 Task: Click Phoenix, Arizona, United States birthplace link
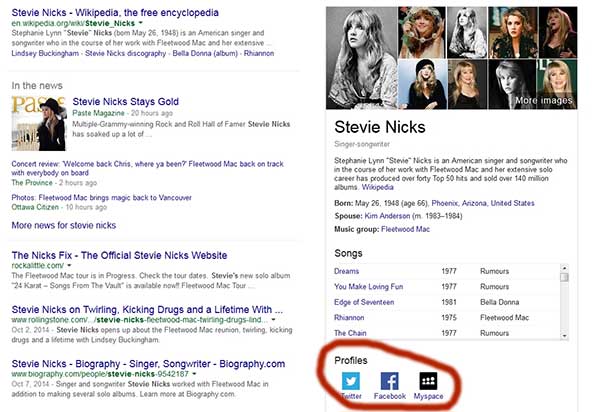(x=483, y=203)
